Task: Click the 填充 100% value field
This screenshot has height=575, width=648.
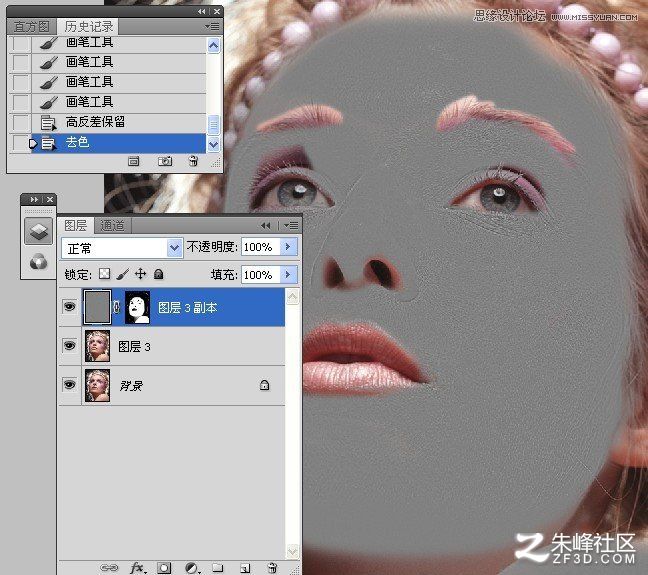Action: click(261, 275)
